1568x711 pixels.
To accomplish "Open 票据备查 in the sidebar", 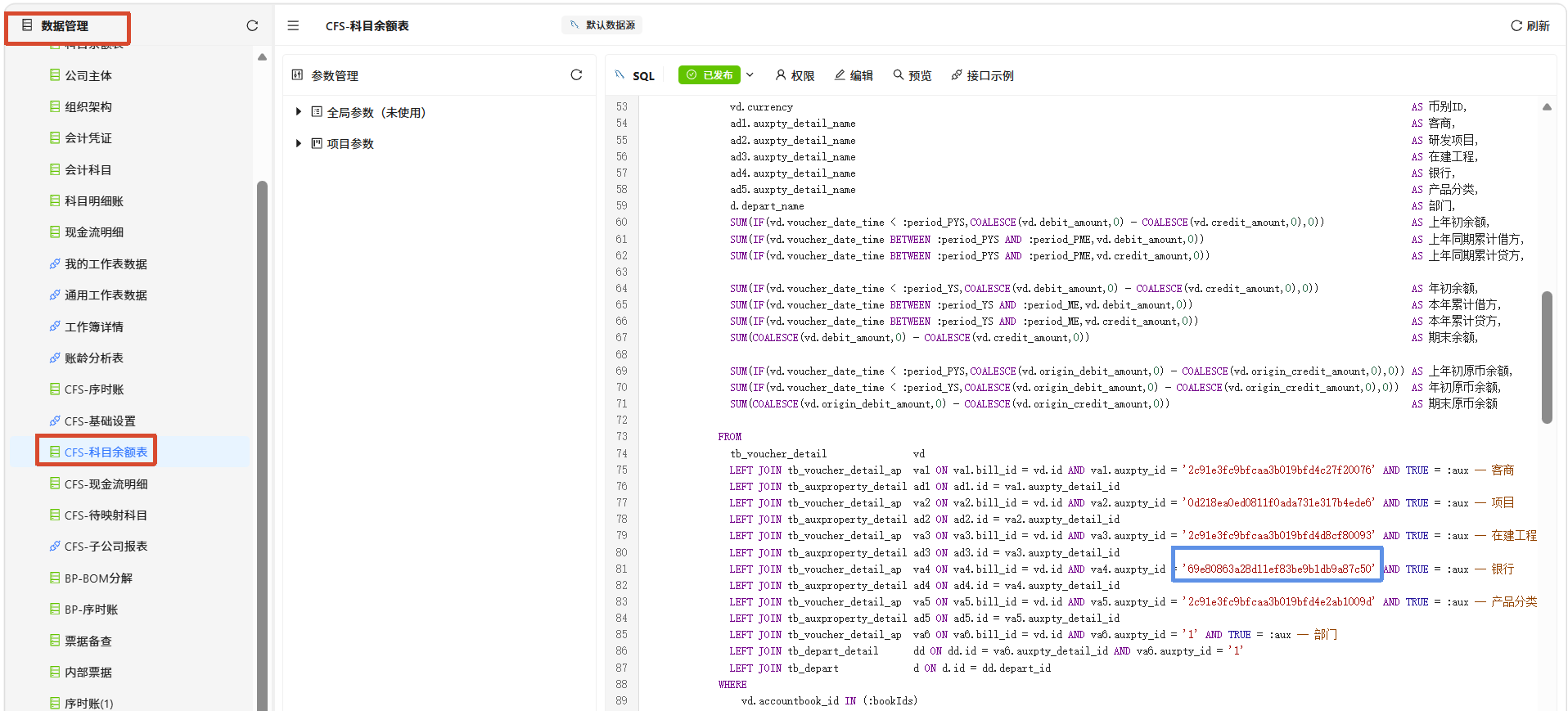I will (x=88, y=641).
